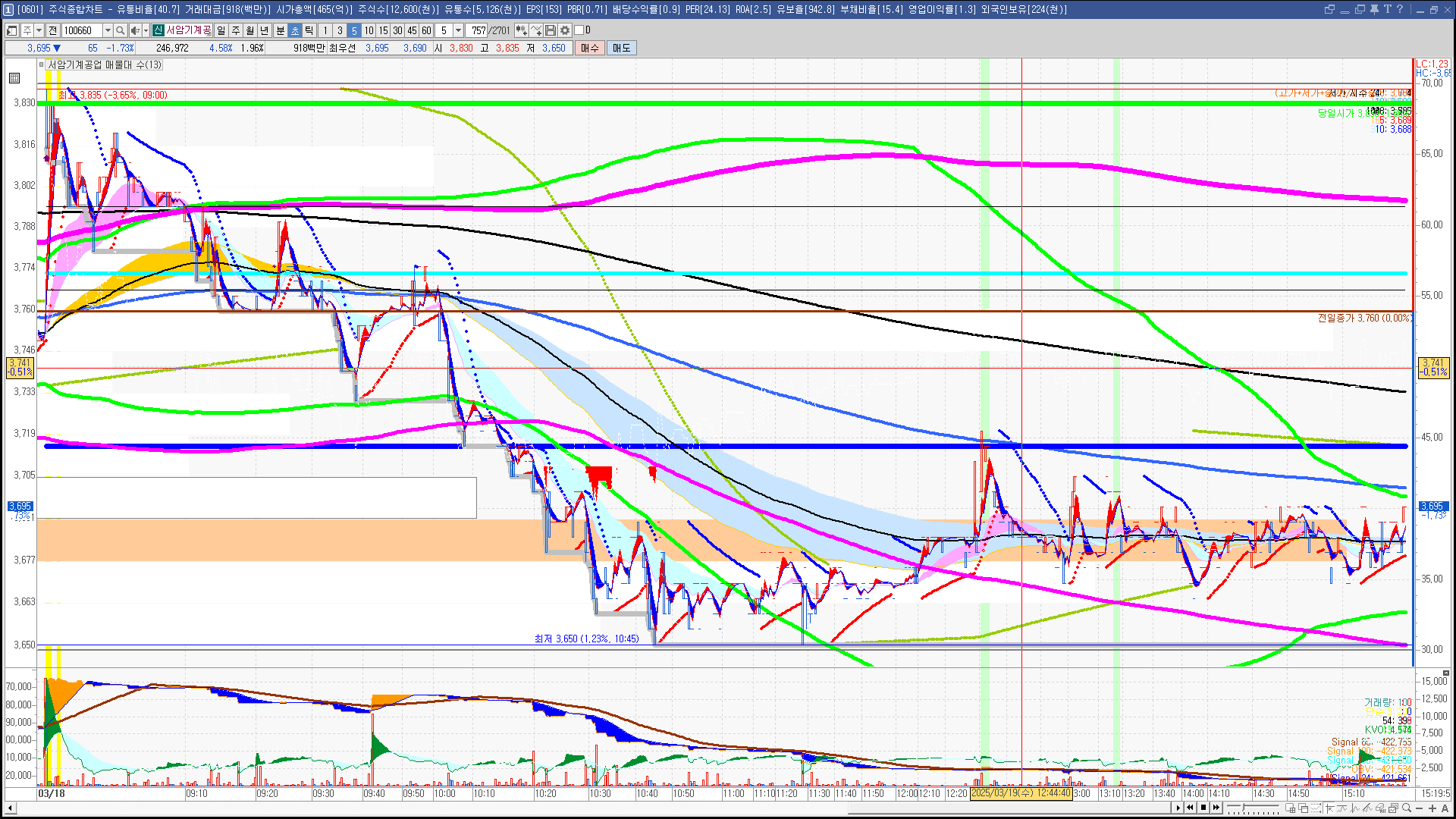Select the 30 interval tab
Viewport: 1456px width, 819px height.
pos(397,30)
